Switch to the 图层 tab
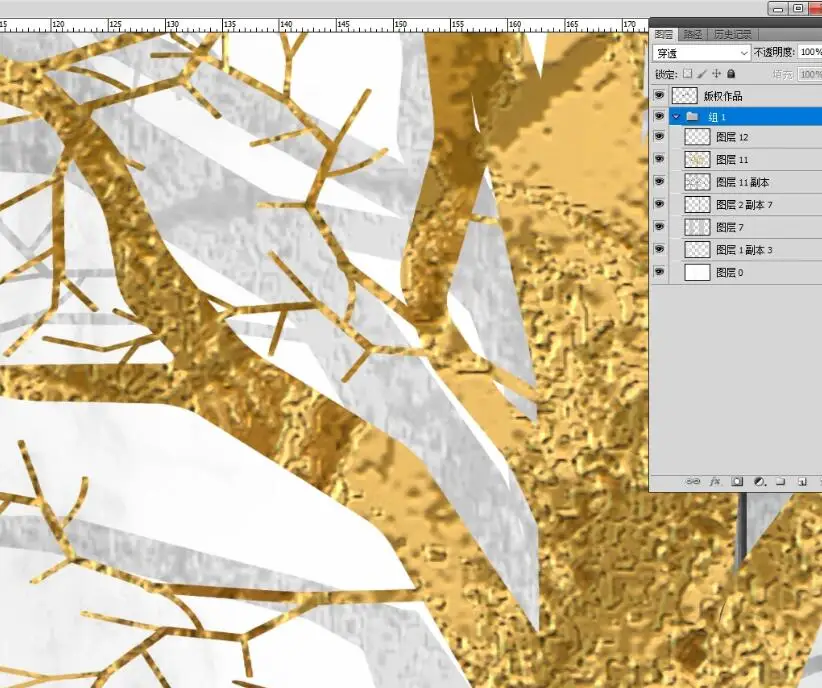This screenshot has width=822, height=688. 664,35
